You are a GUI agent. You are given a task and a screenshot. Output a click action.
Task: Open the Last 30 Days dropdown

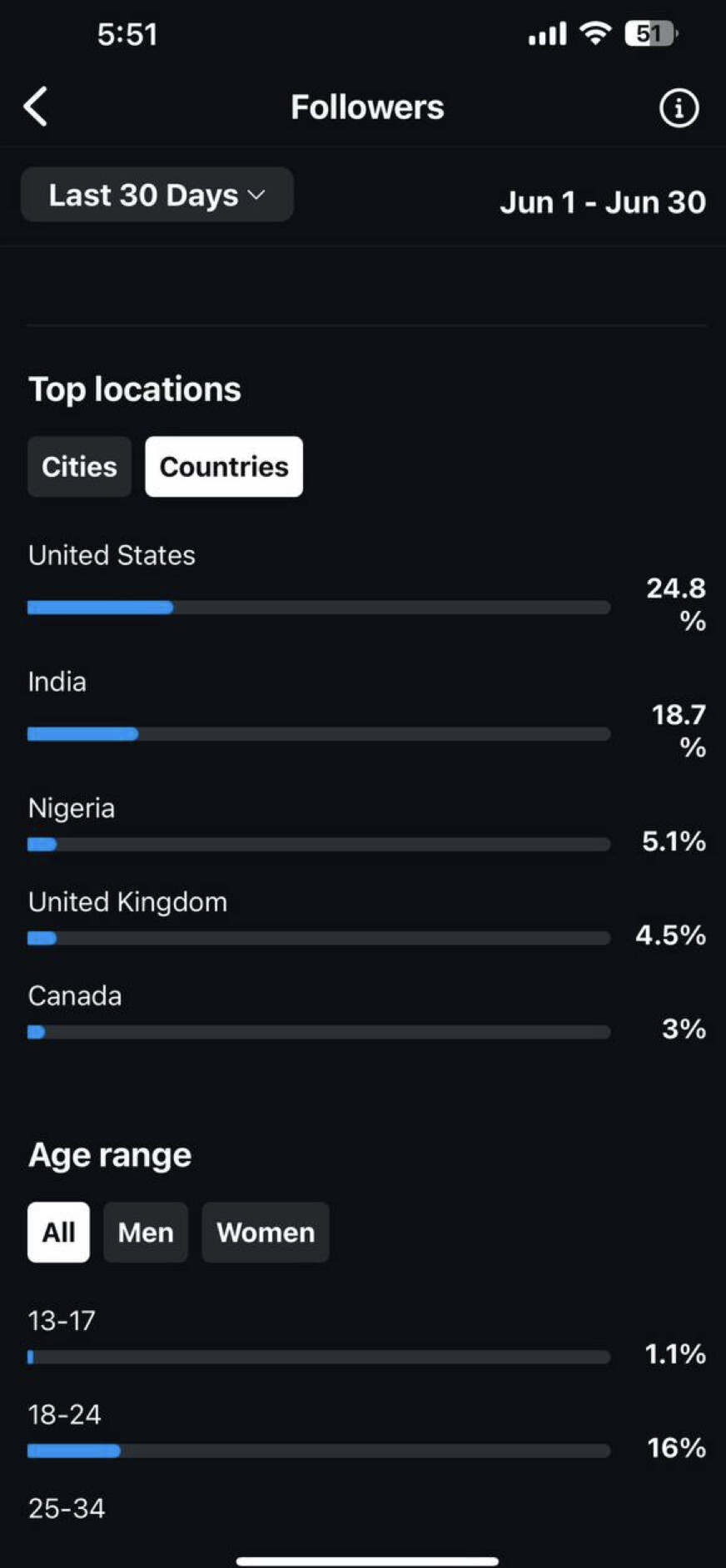(x=157, y=195)
